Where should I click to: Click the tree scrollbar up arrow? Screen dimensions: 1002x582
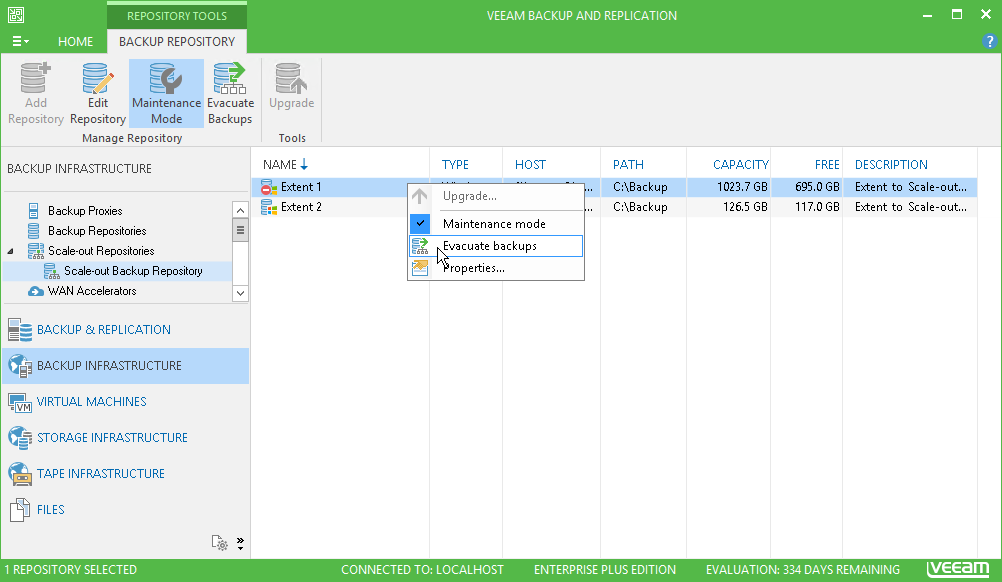[240, 210]
